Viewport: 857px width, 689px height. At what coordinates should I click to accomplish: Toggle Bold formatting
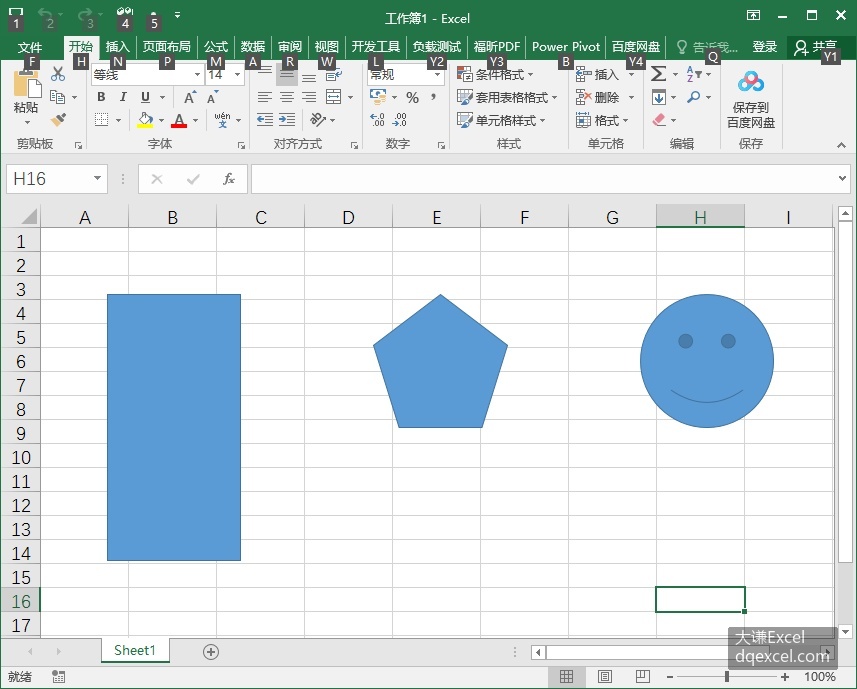(101, 97)
